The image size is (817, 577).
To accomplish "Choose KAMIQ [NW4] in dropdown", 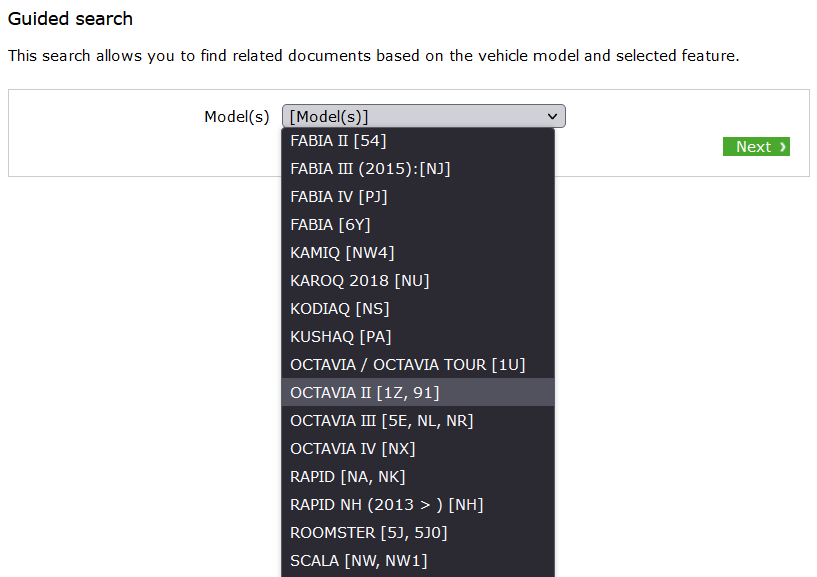I will click(418, 253).
